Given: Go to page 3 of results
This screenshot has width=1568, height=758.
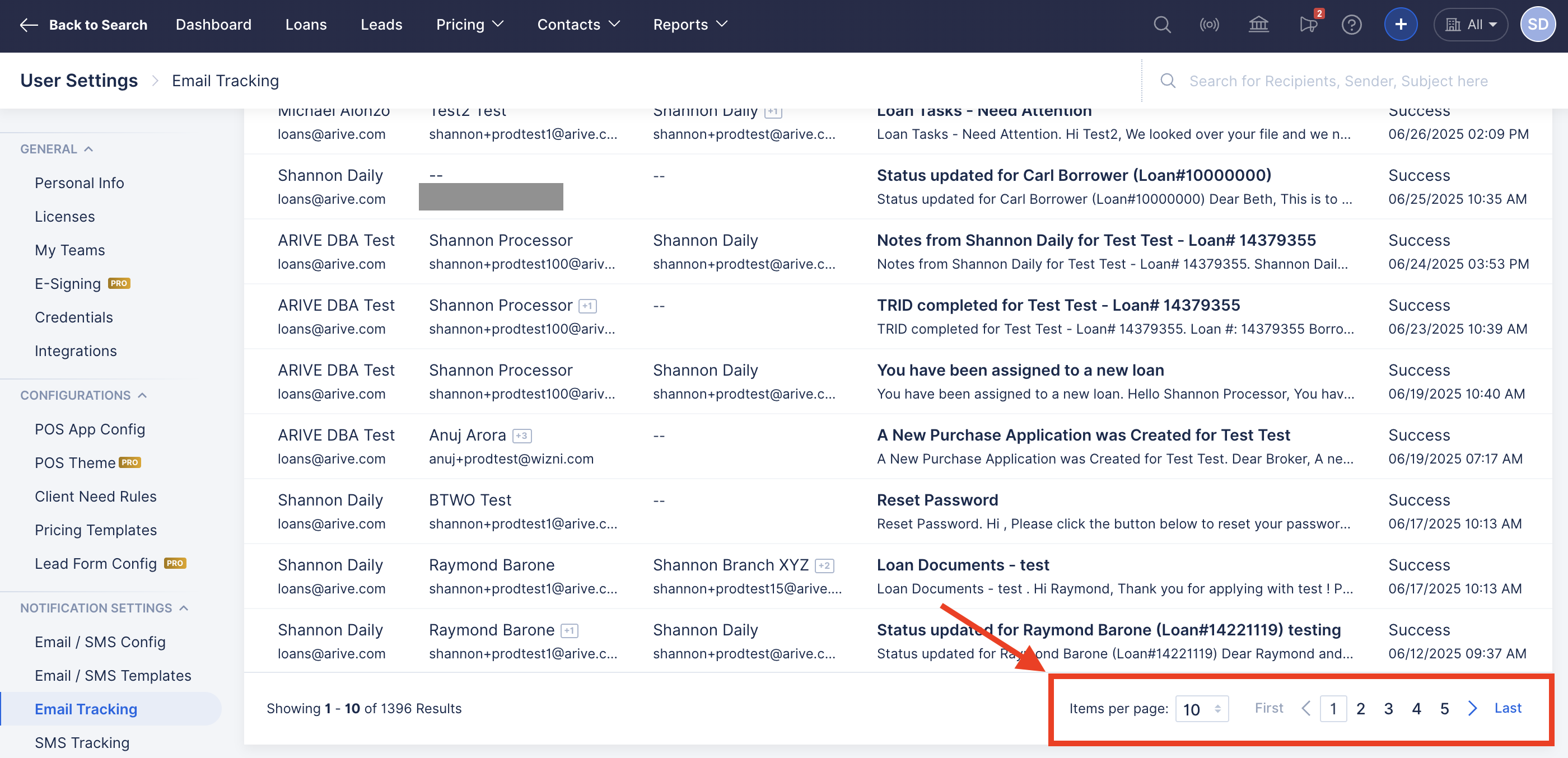Looking at the screenshot, I should [1388, 709].
